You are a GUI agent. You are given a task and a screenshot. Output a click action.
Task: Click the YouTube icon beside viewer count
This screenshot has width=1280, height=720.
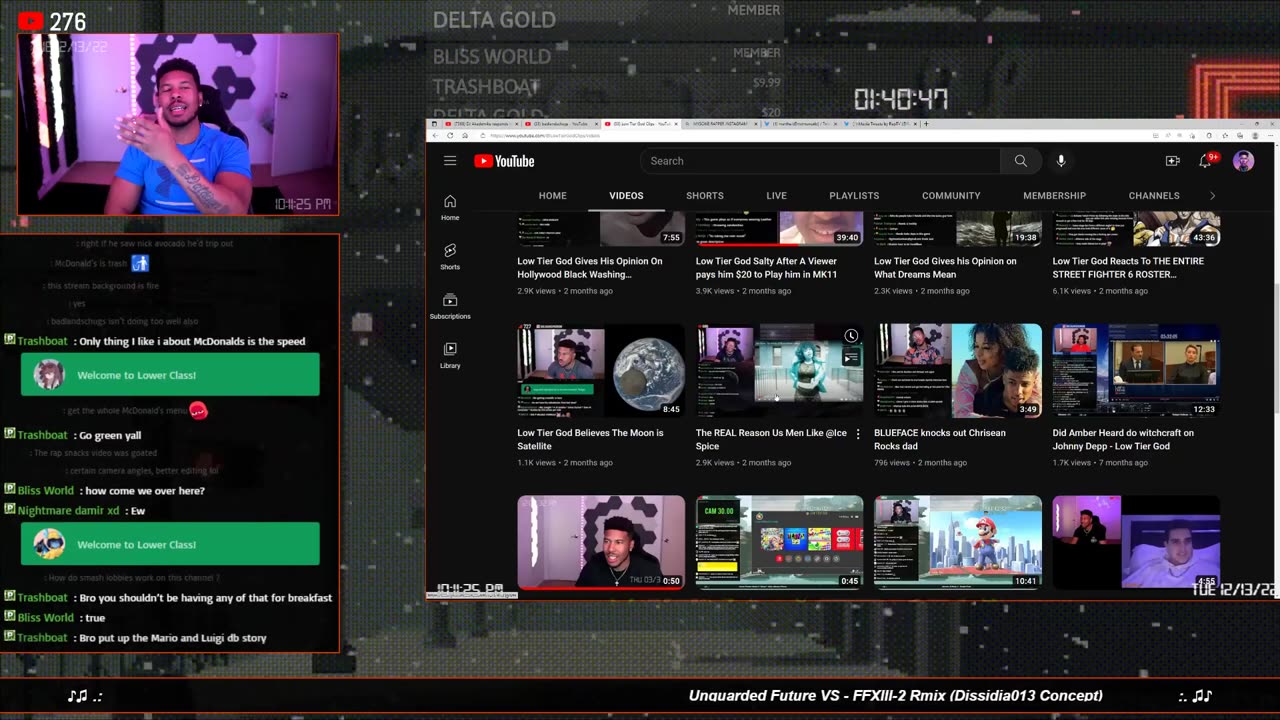[30, 21]
